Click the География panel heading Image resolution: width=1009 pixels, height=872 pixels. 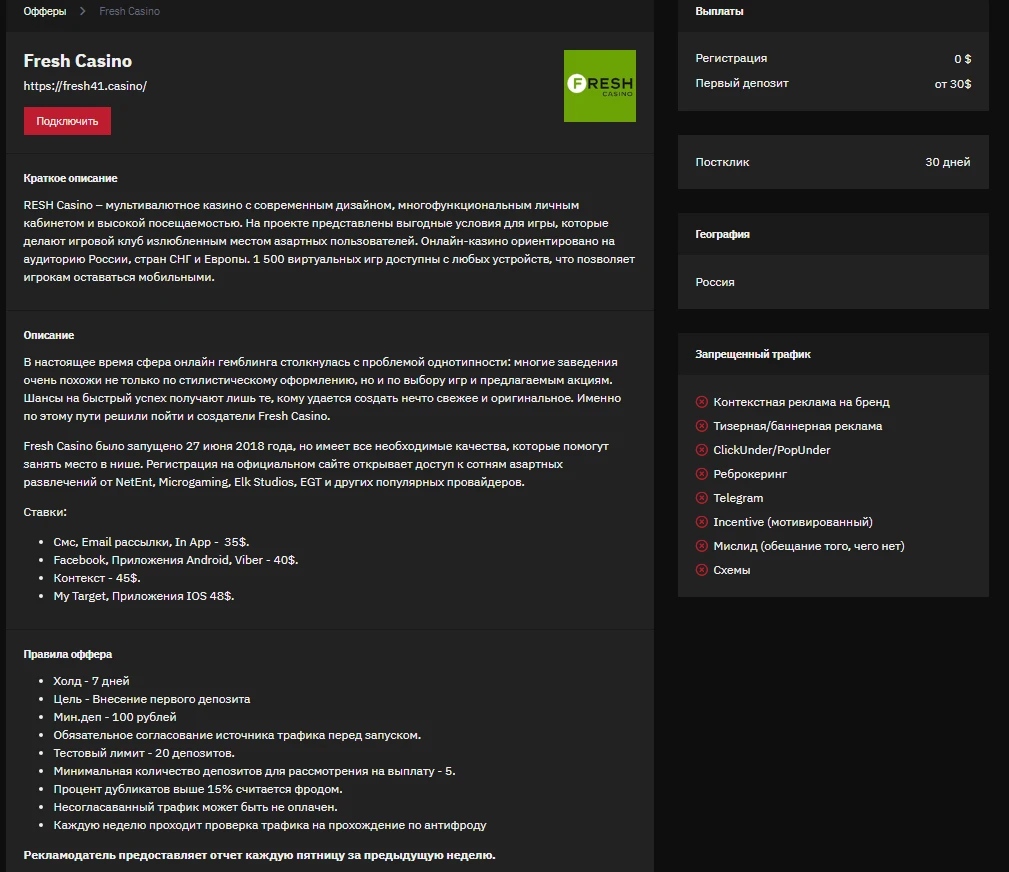(722, 234)
